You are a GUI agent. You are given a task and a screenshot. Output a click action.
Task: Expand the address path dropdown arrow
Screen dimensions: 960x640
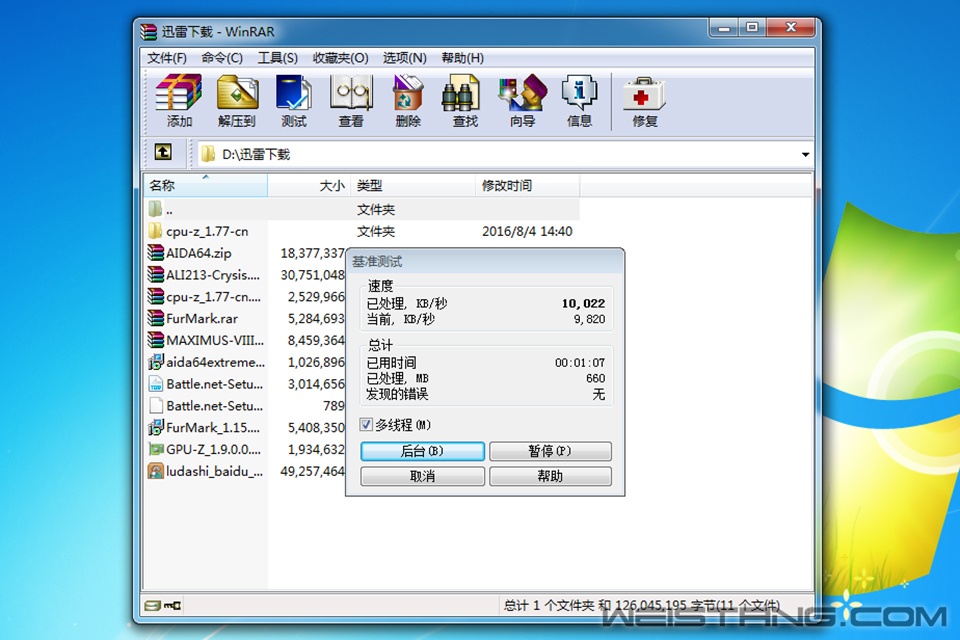click(805, 154)
